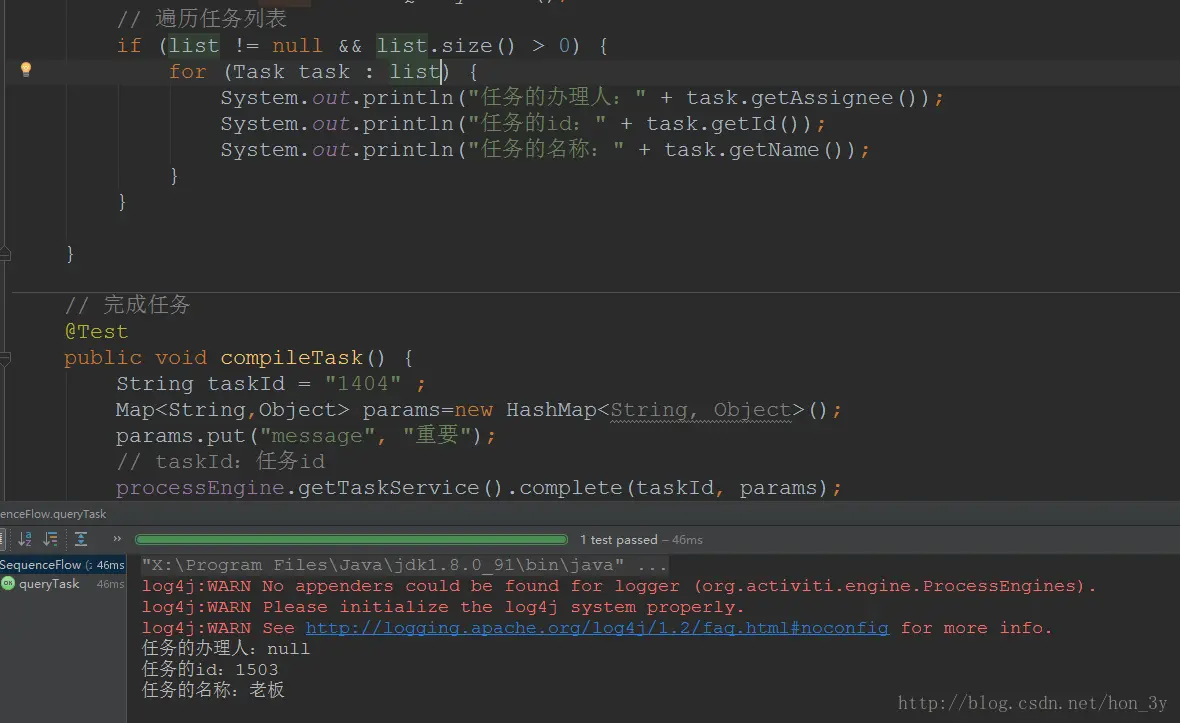Click the "1404" string literal
This screenshot has height=723, width=1180.
(363, 384)
